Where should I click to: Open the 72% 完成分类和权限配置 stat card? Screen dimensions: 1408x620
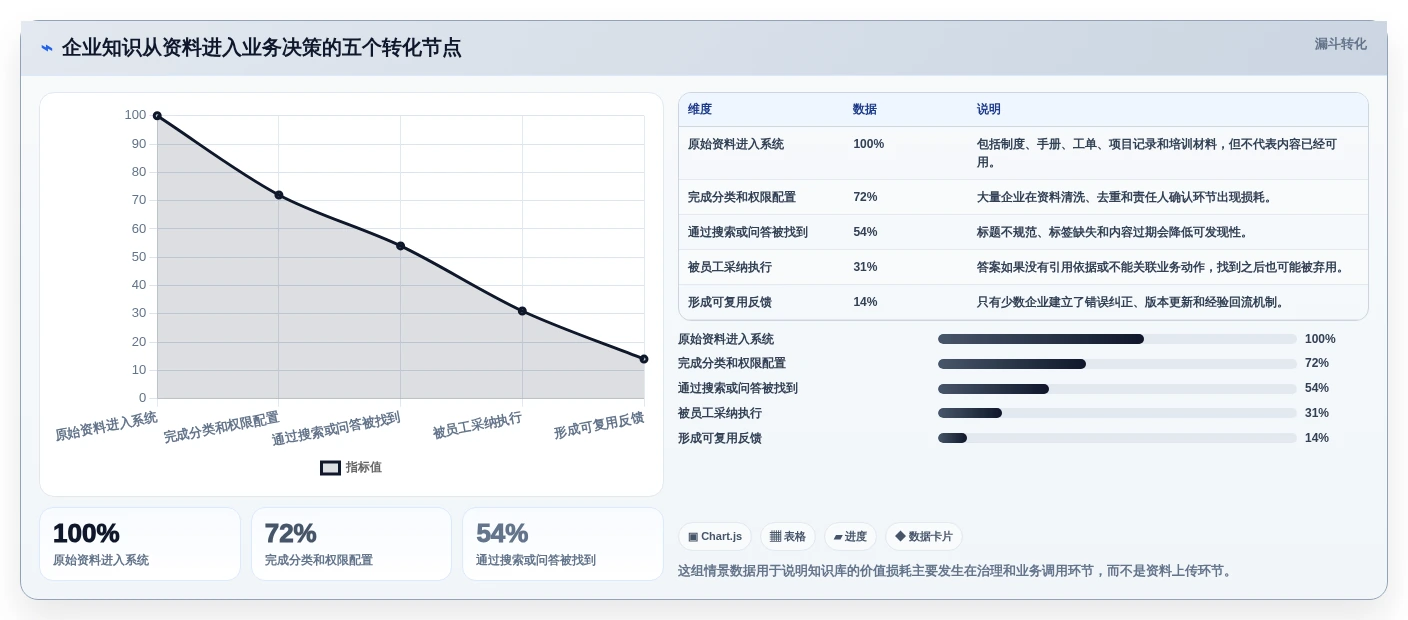pos(351,544)
